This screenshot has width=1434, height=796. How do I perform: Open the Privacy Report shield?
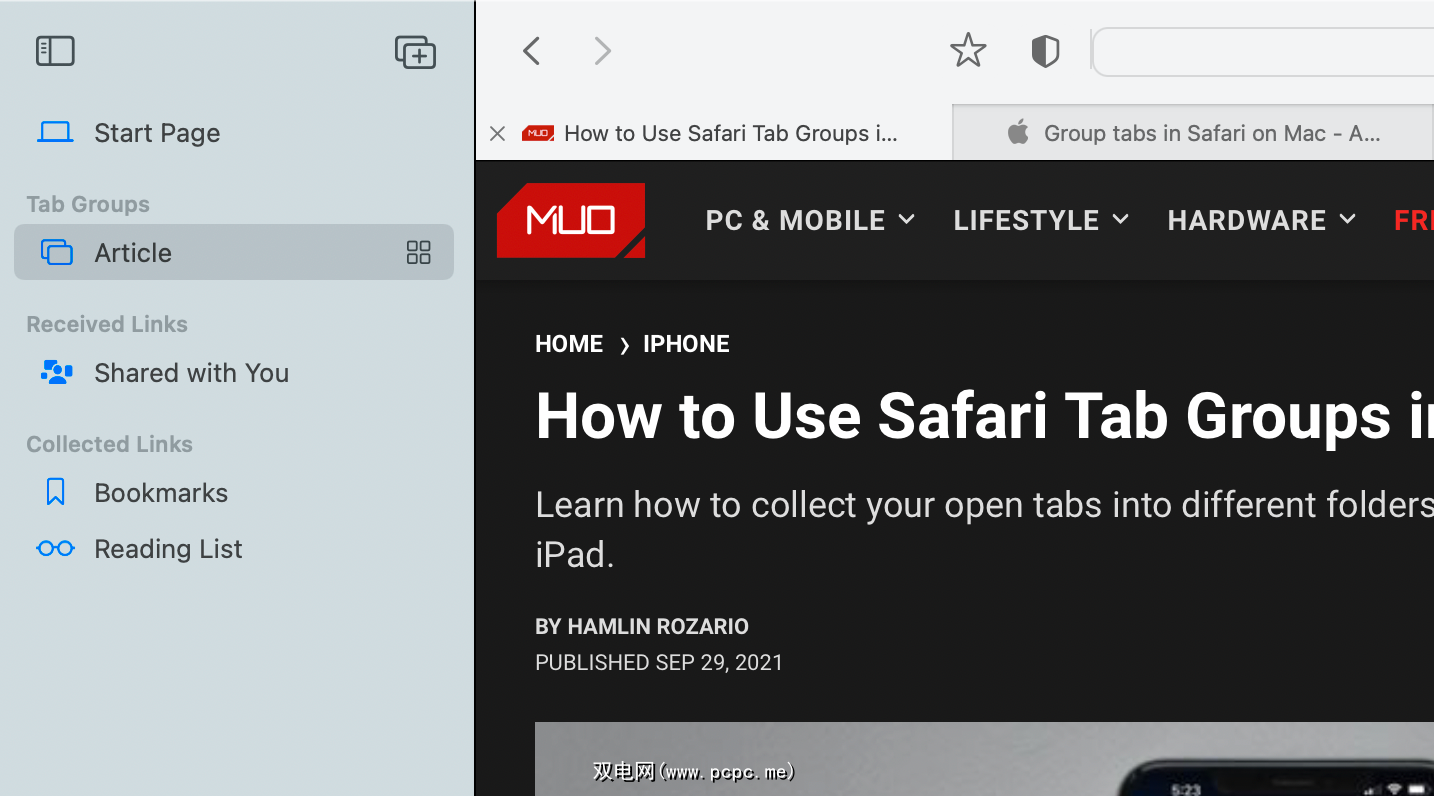(1044, 50)
